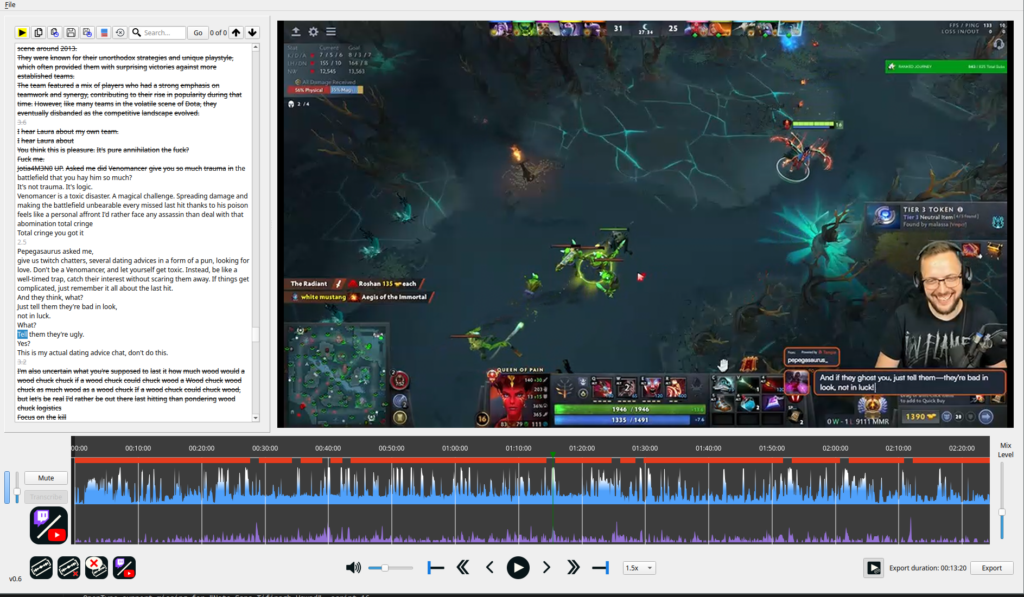Click the copy transcript icon
This screenshot has height=597, width=1024.
(x=39, y=33)
